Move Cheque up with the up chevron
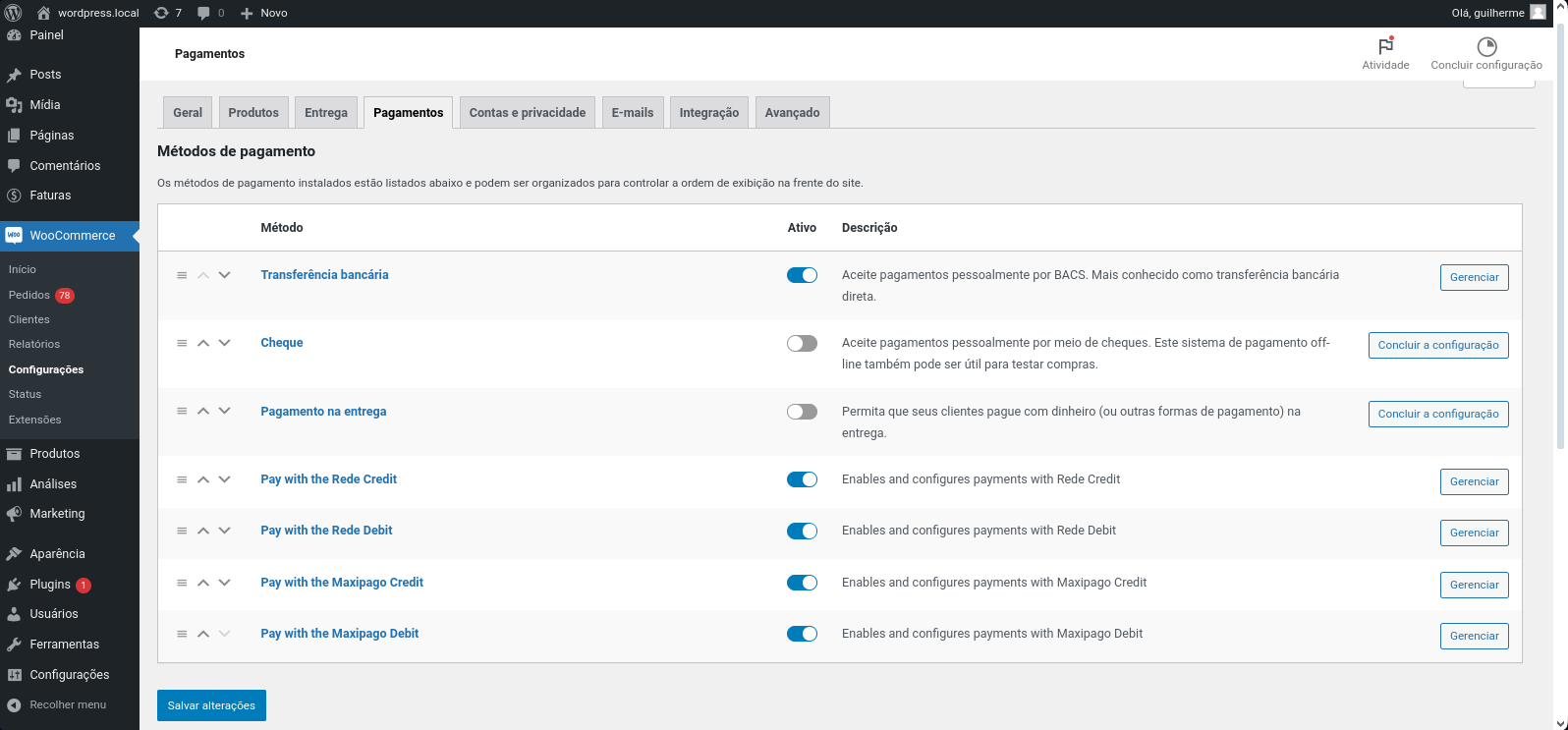1568x730 pixels. pyautogui.click(x=203, y=343)
